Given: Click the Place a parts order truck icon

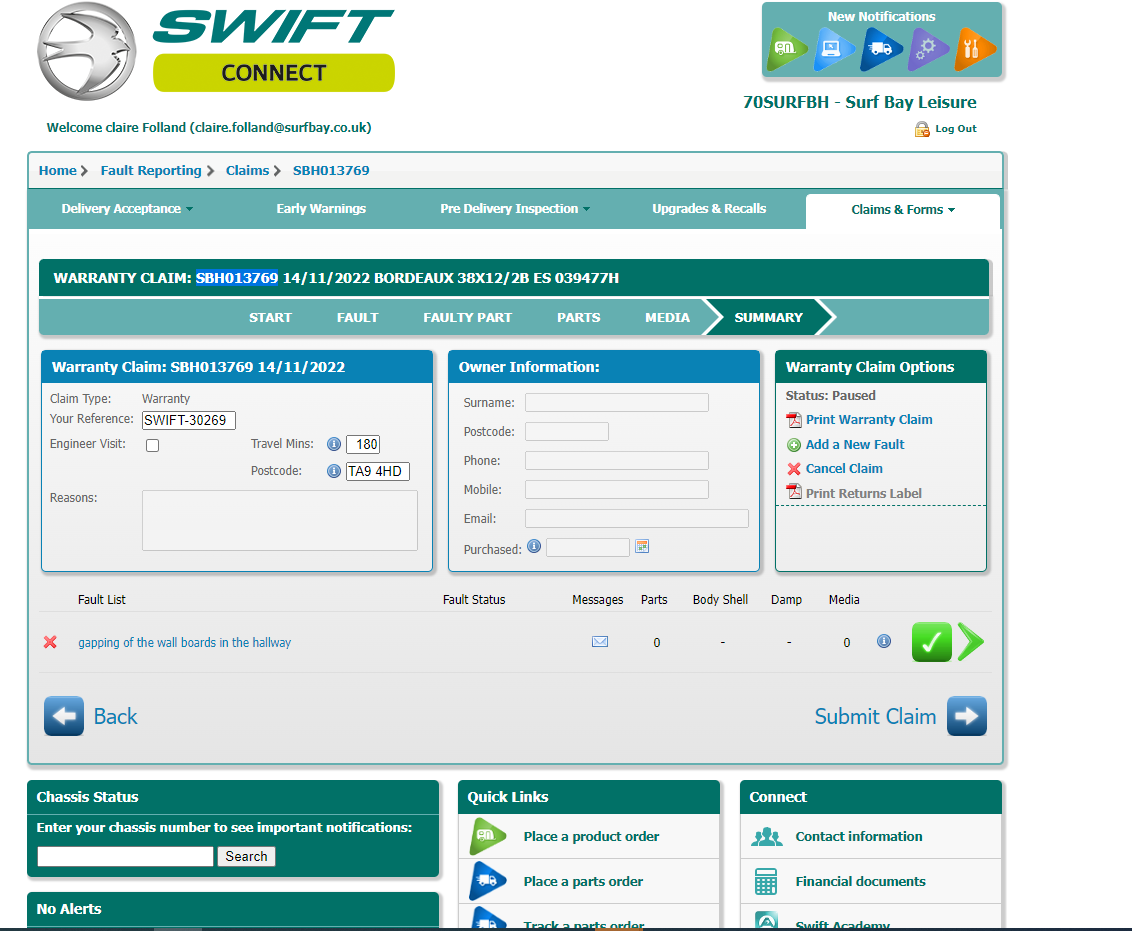Looking at the screenshot, I should pos(487,881).
